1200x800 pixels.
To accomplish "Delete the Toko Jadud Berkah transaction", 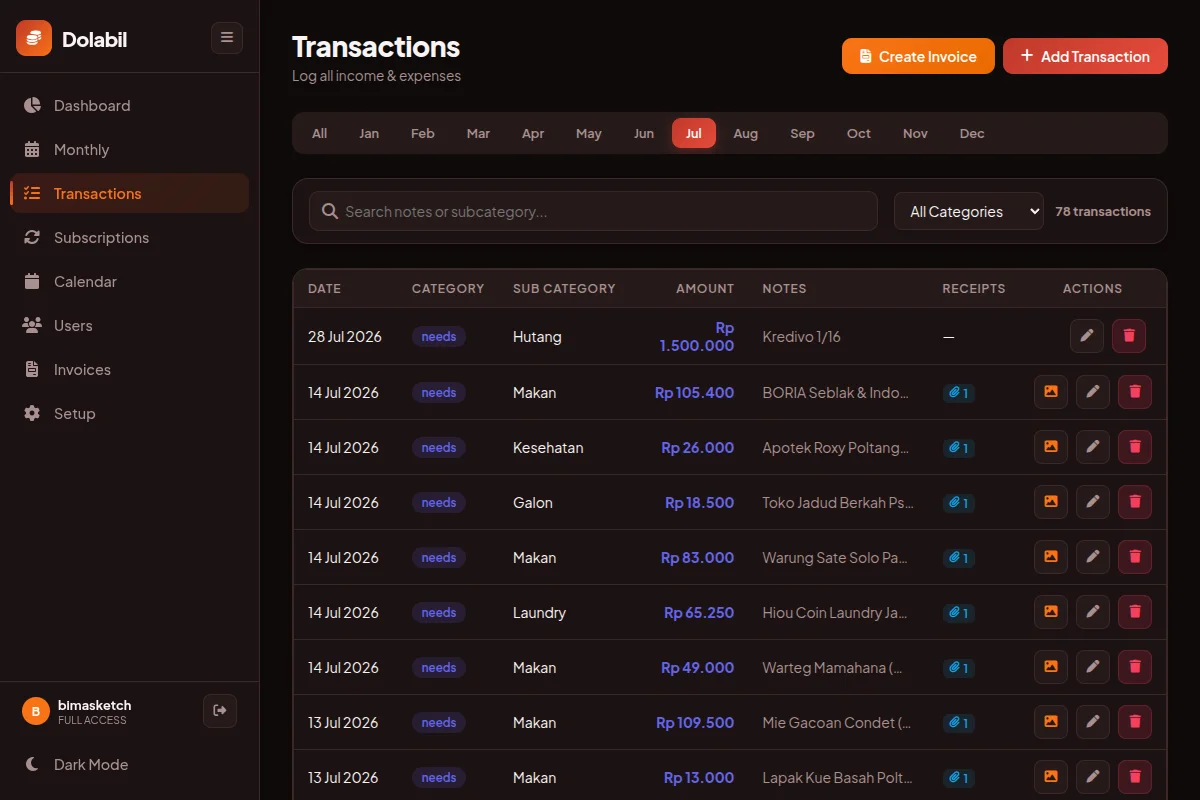I will click(x=1135, y=502).
